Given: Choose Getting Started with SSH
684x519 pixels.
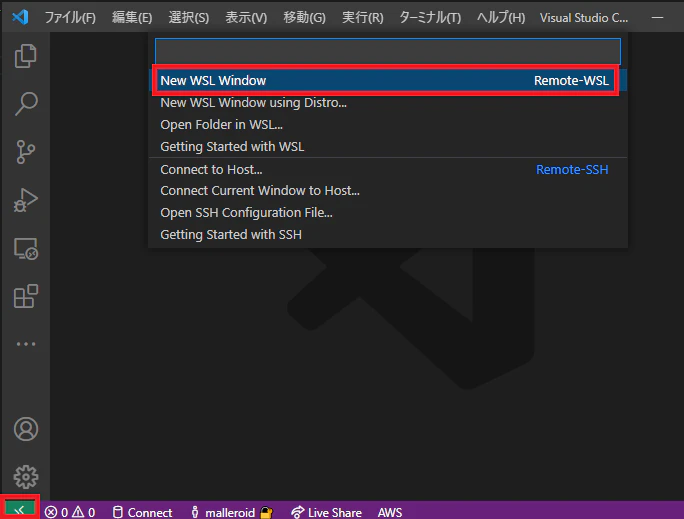Looking at the screenshot, I should point(388,235).
